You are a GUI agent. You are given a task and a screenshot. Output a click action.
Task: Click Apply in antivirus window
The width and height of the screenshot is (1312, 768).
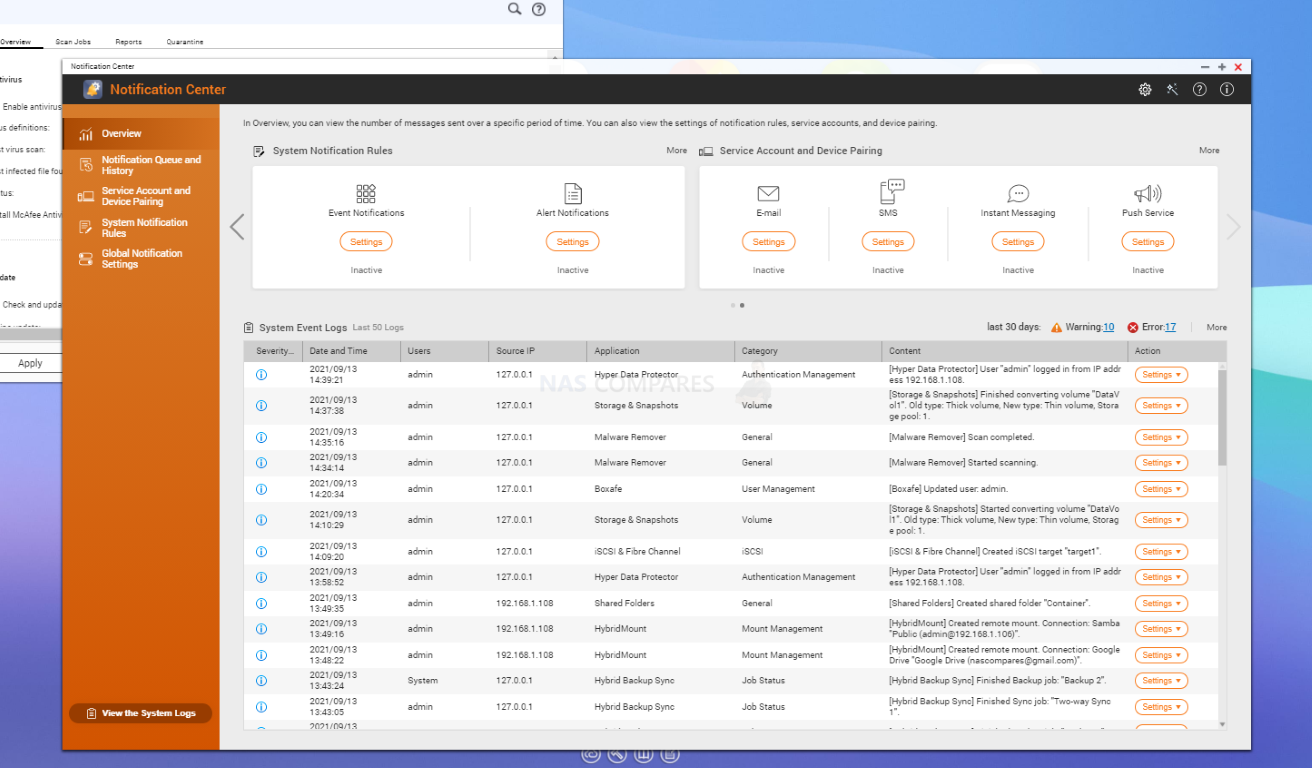click(30, 363)
